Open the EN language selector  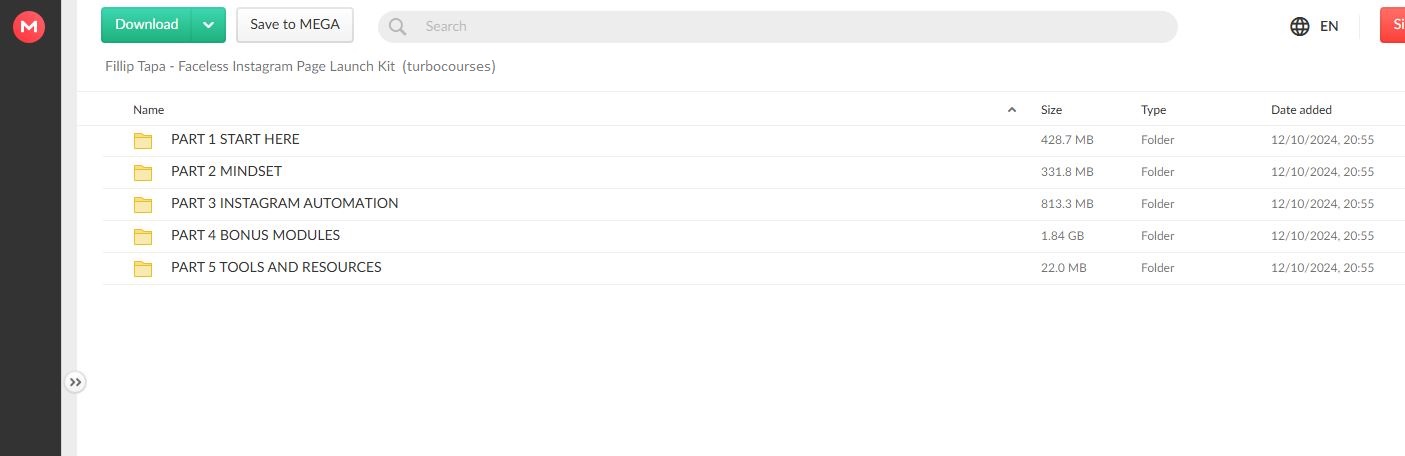(x=1329, y=27)
